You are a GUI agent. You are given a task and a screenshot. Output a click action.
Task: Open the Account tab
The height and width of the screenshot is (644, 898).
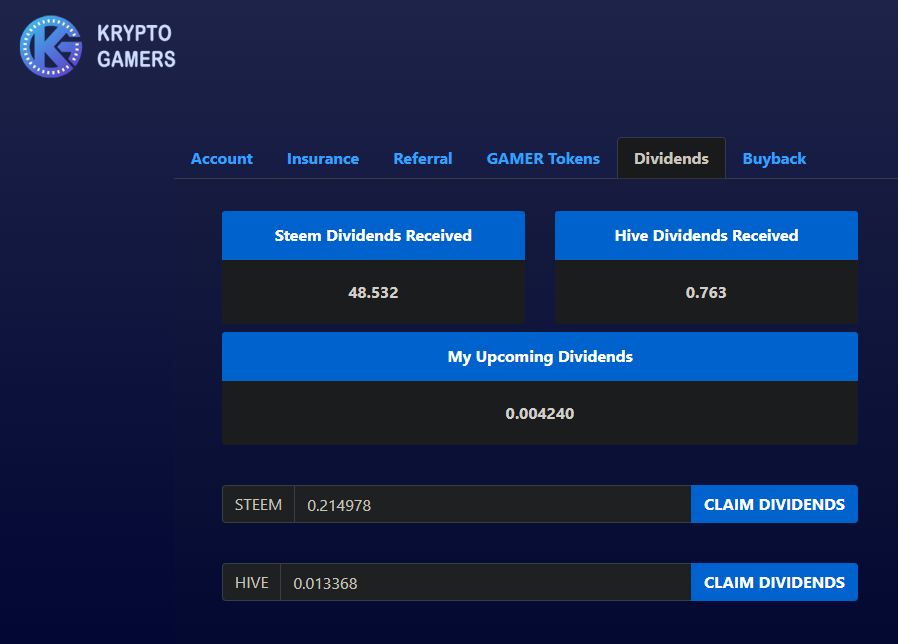pyautogui.click(x=222, y=159)
